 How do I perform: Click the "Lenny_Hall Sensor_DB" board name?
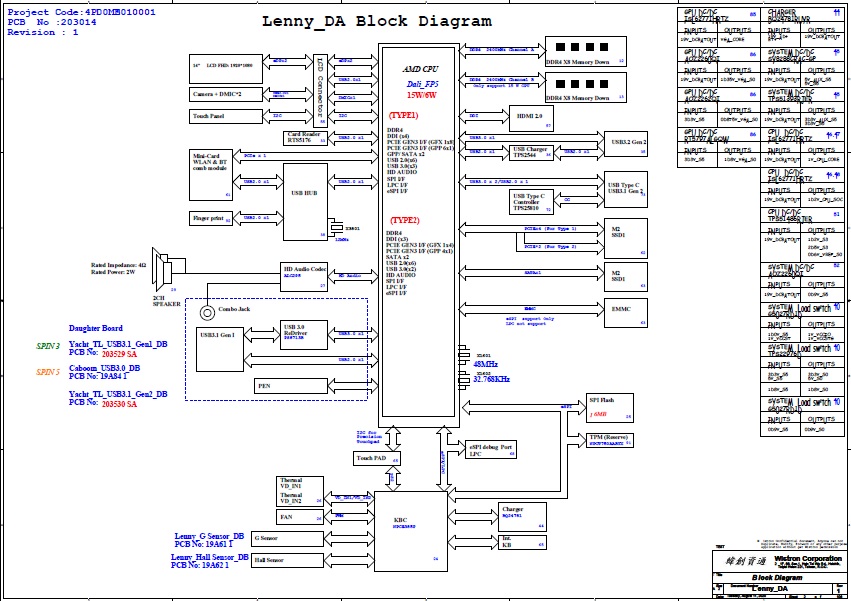tap(209, 557)
